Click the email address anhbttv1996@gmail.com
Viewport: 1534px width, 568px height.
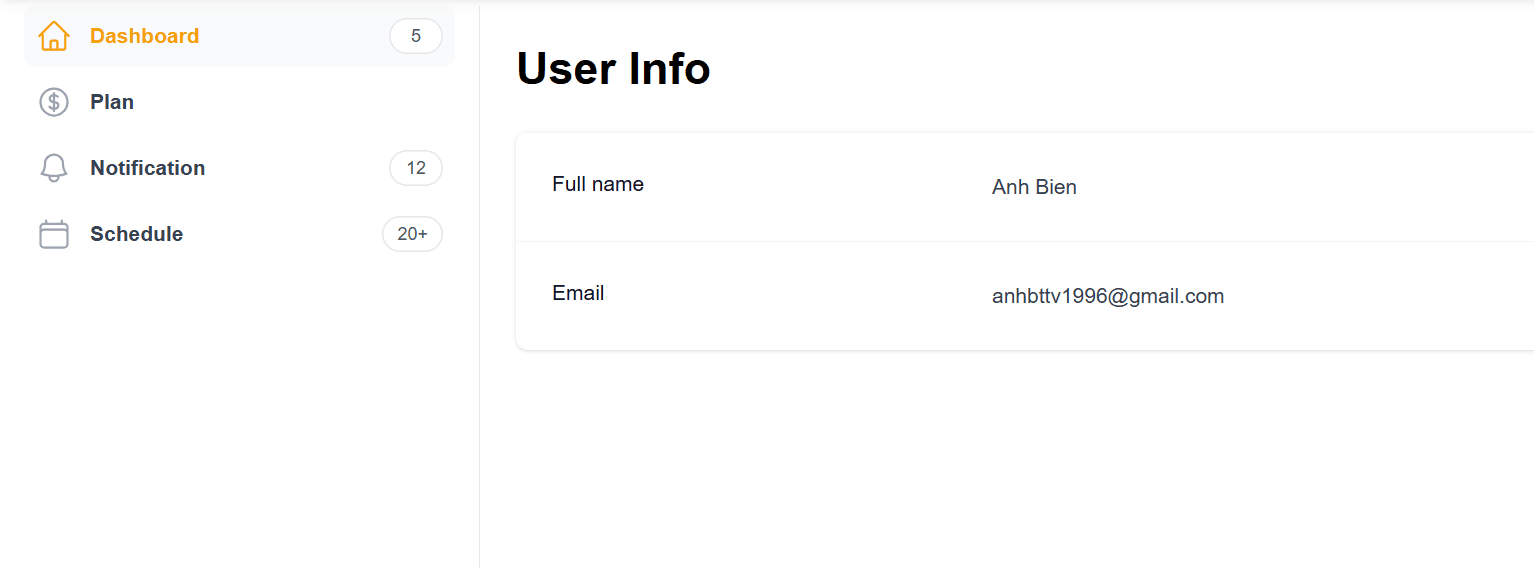1108,296
